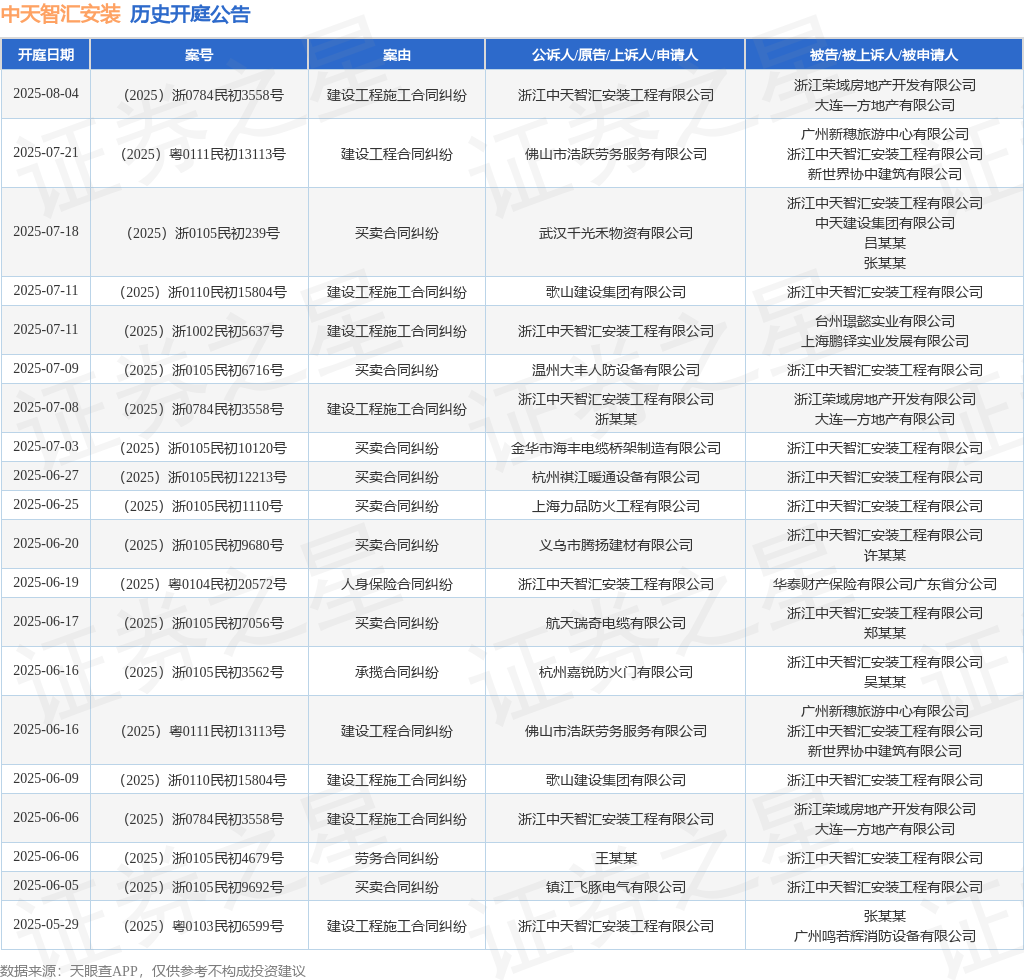1024x980 pixels.
Task: Click plaintiff 航天瑞奇电缆有限公司
Action: pos(615,624)
